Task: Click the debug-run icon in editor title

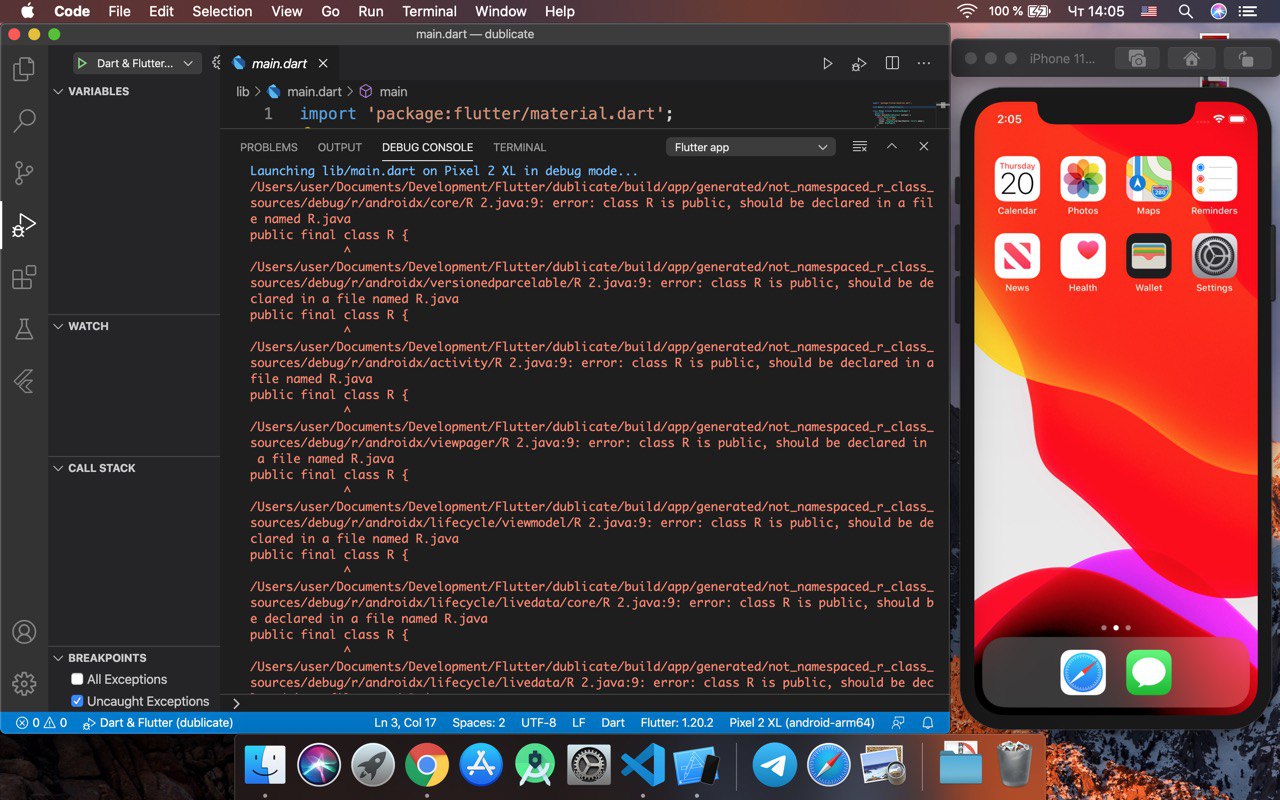Action: pyautogui.click(x=858, y=63)
